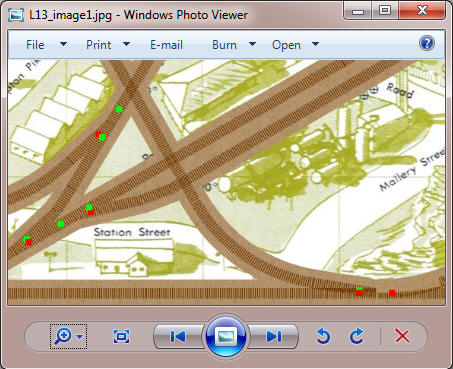Open the Print menu

point(98,45)
